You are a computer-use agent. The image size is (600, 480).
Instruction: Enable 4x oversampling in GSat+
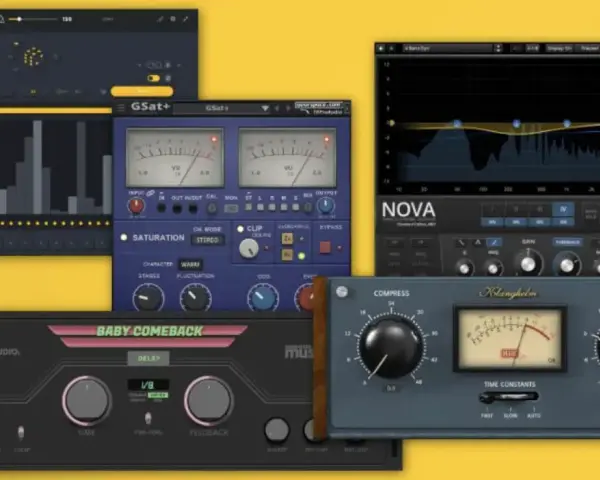point(287,254)
